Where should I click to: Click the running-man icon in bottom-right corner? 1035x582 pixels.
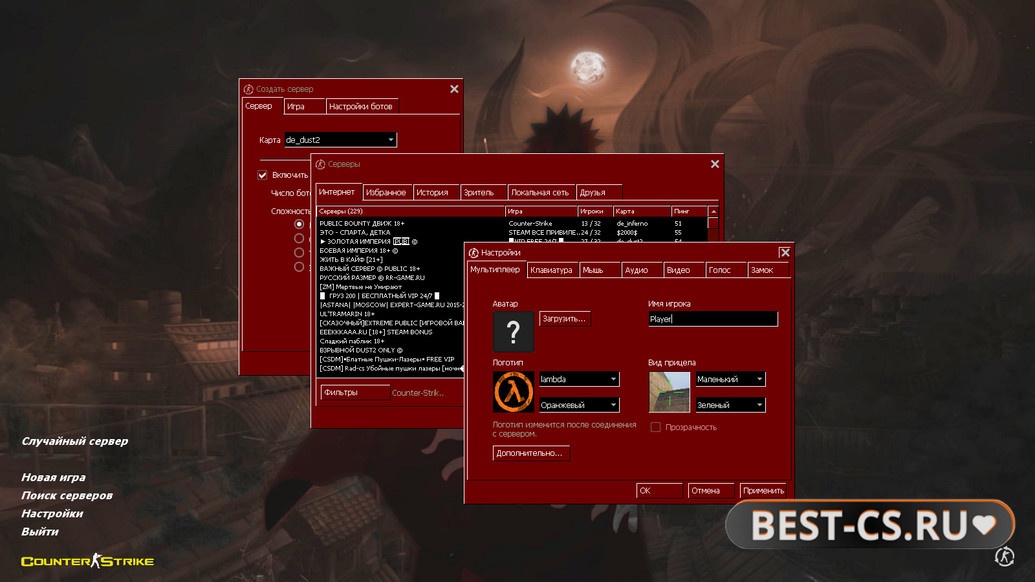(1004, 556)
